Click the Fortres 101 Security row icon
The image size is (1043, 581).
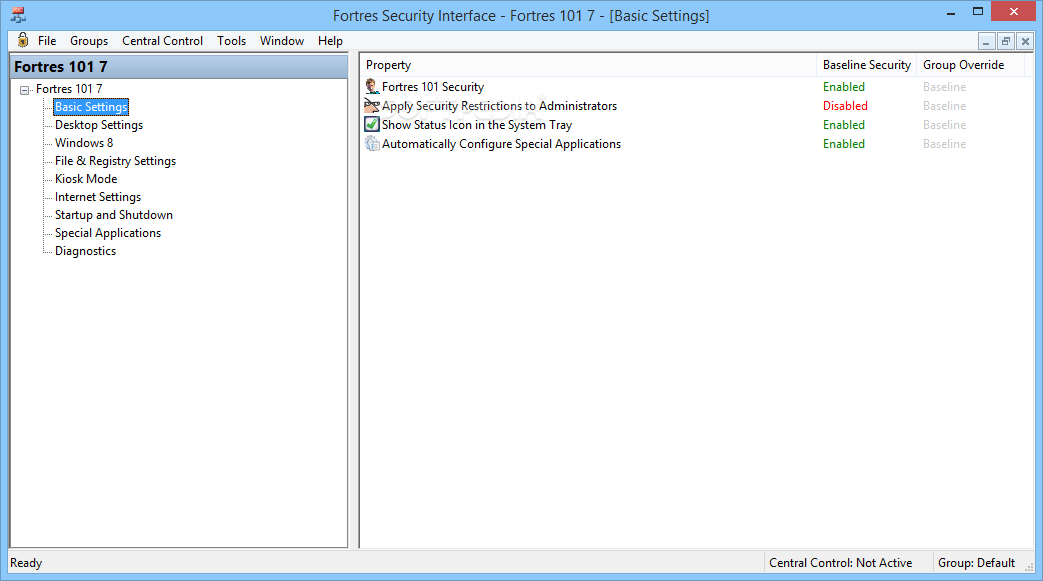click(x=372, y=87)
